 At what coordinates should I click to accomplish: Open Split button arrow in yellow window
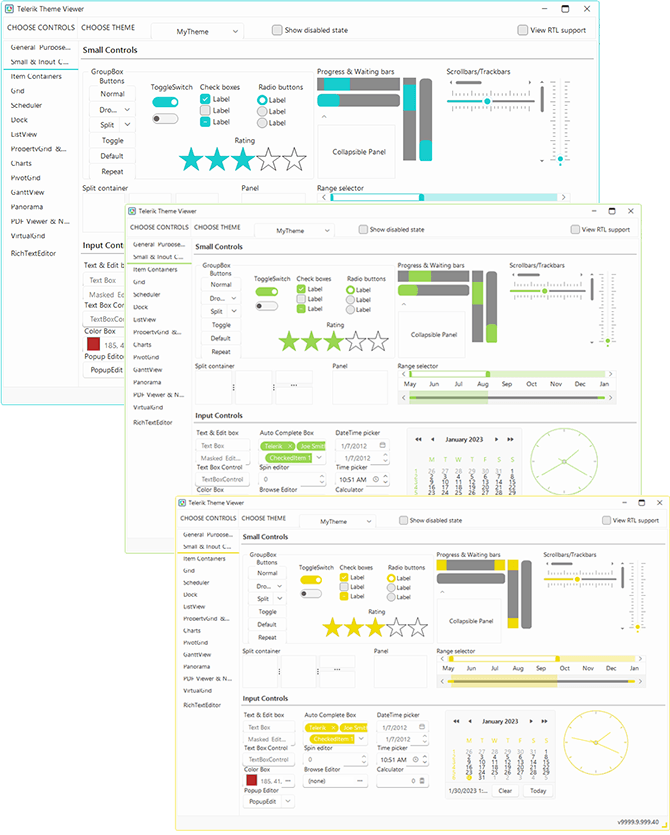coord(279,599)
